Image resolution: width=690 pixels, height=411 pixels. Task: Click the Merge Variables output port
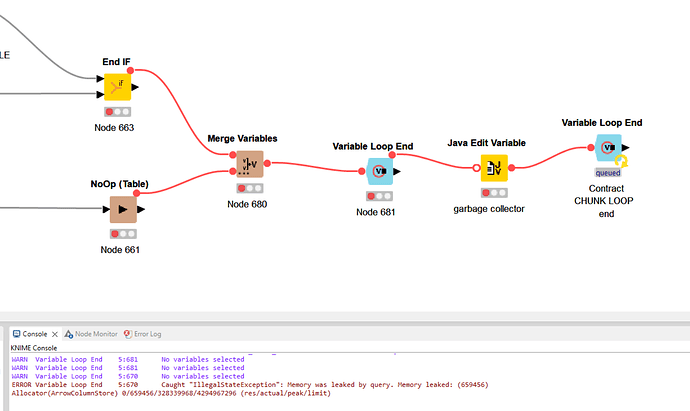click(267, 163)
